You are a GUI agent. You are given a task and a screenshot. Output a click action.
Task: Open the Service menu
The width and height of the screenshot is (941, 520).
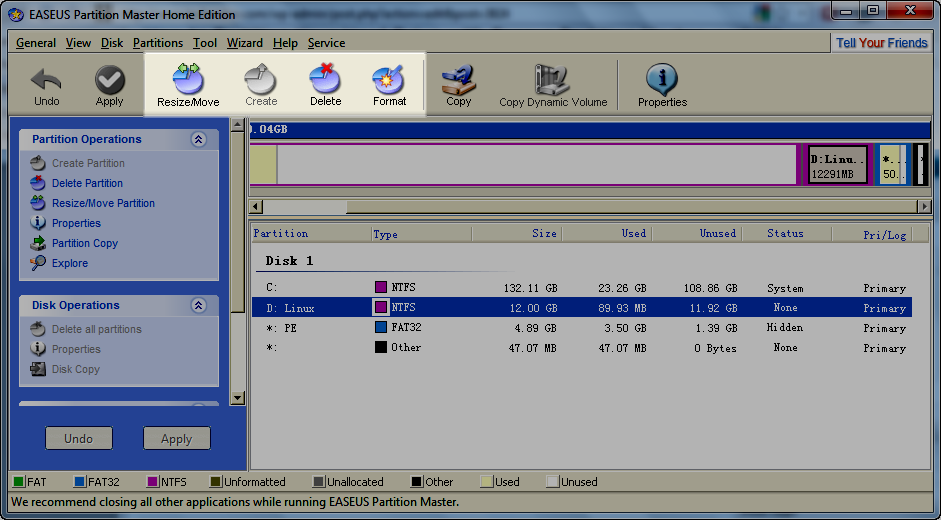pyautogui.click(x=326, y=43)
